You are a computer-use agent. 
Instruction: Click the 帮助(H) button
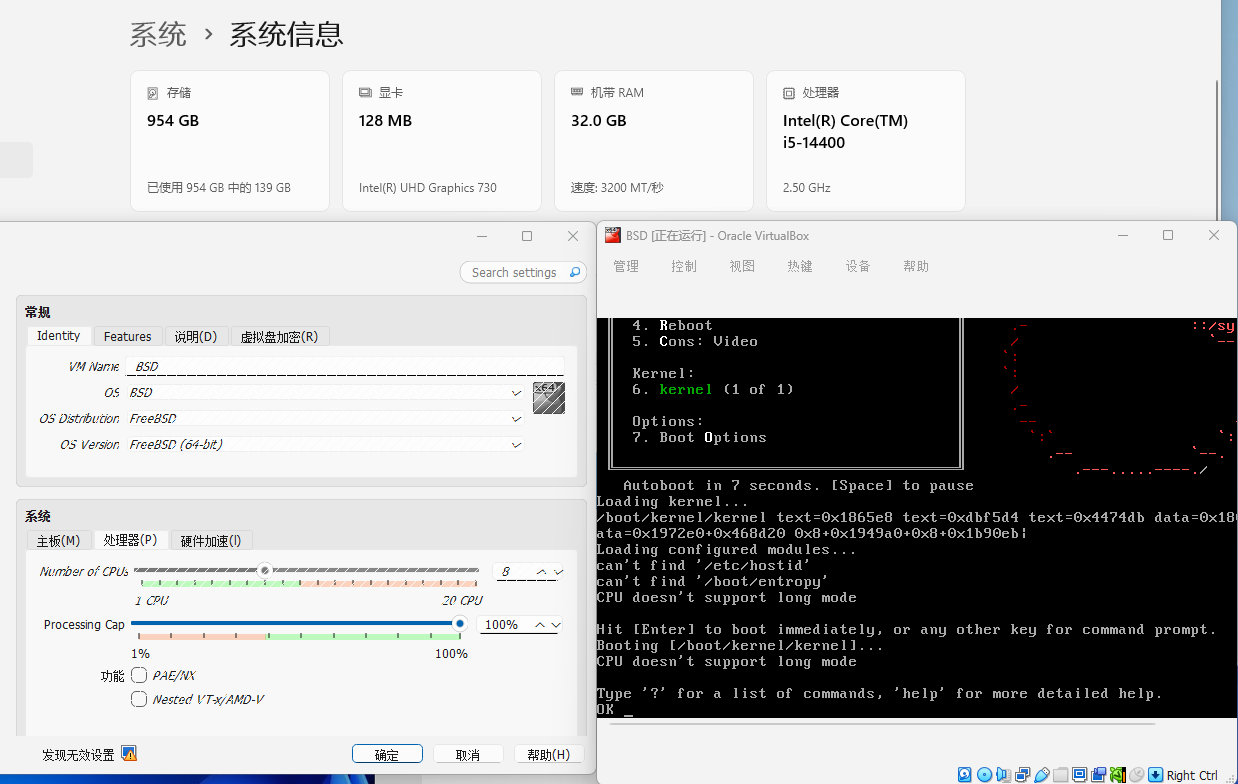548,753
